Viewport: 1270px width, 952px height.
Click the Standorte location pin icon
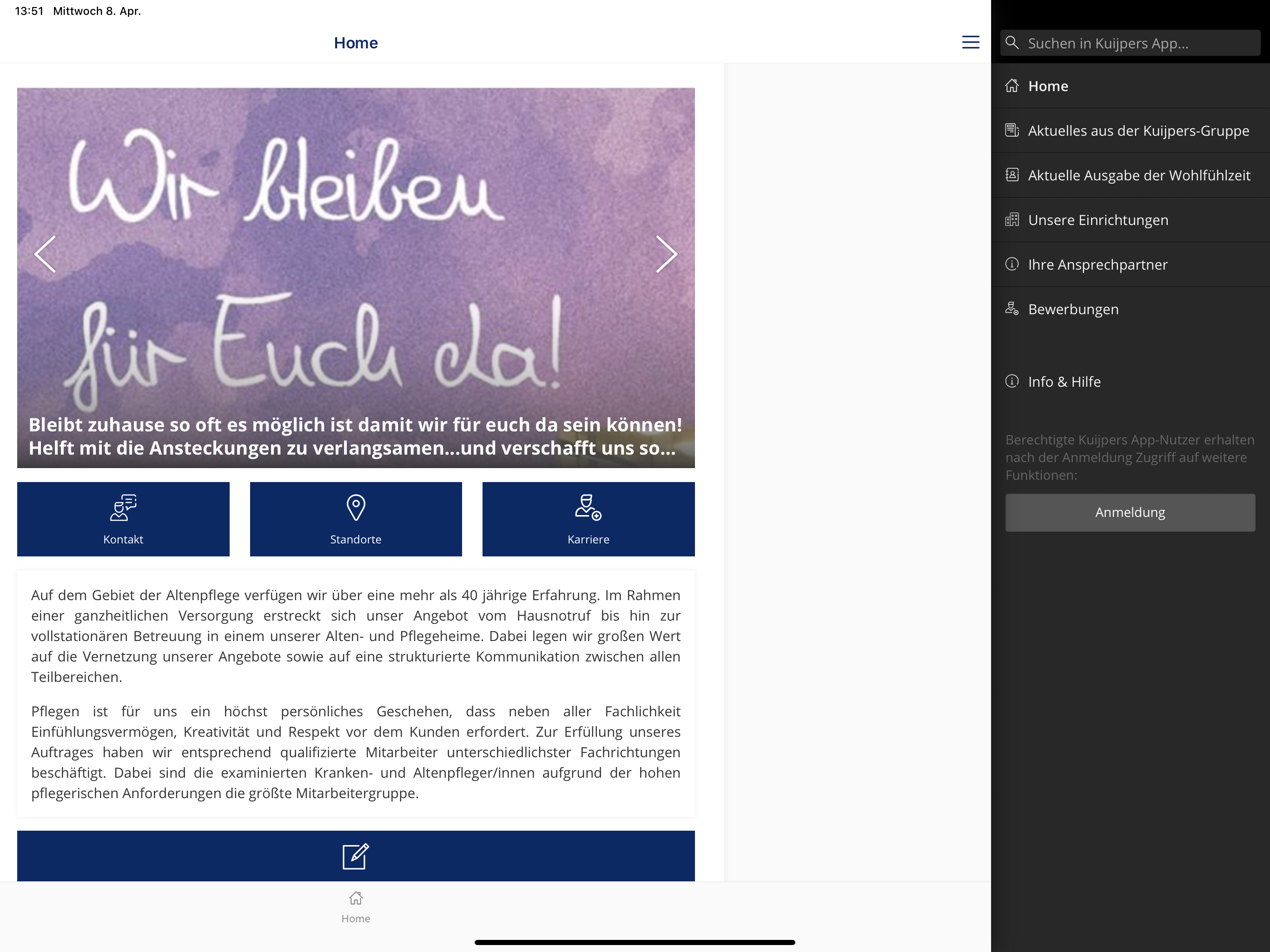click(356, 508)
